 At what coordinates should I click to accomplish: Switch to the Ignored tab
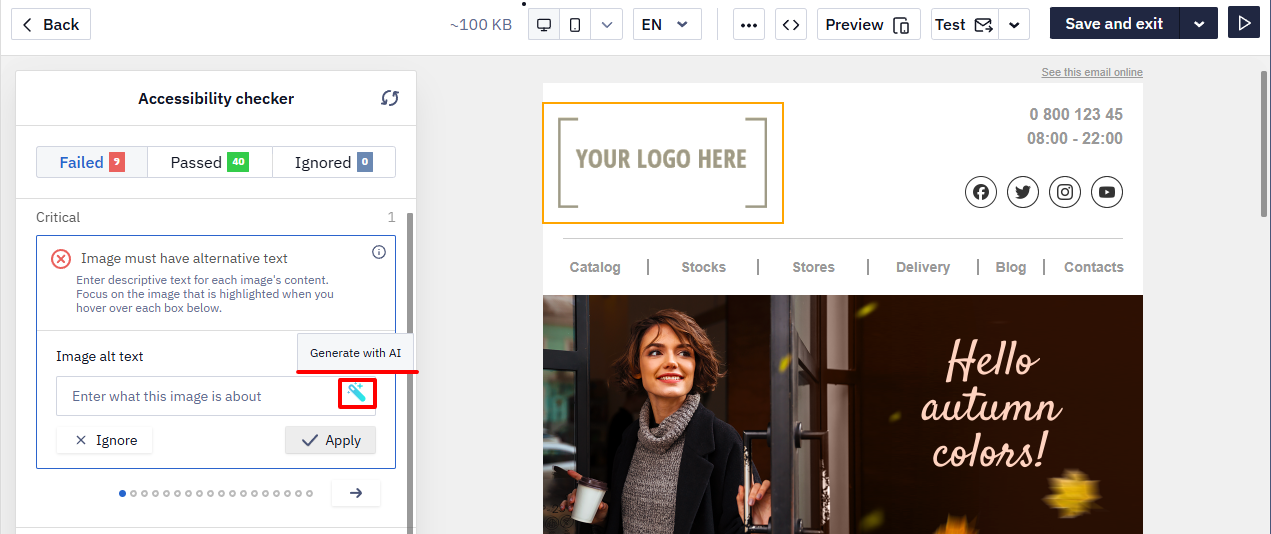coord(334,162)
